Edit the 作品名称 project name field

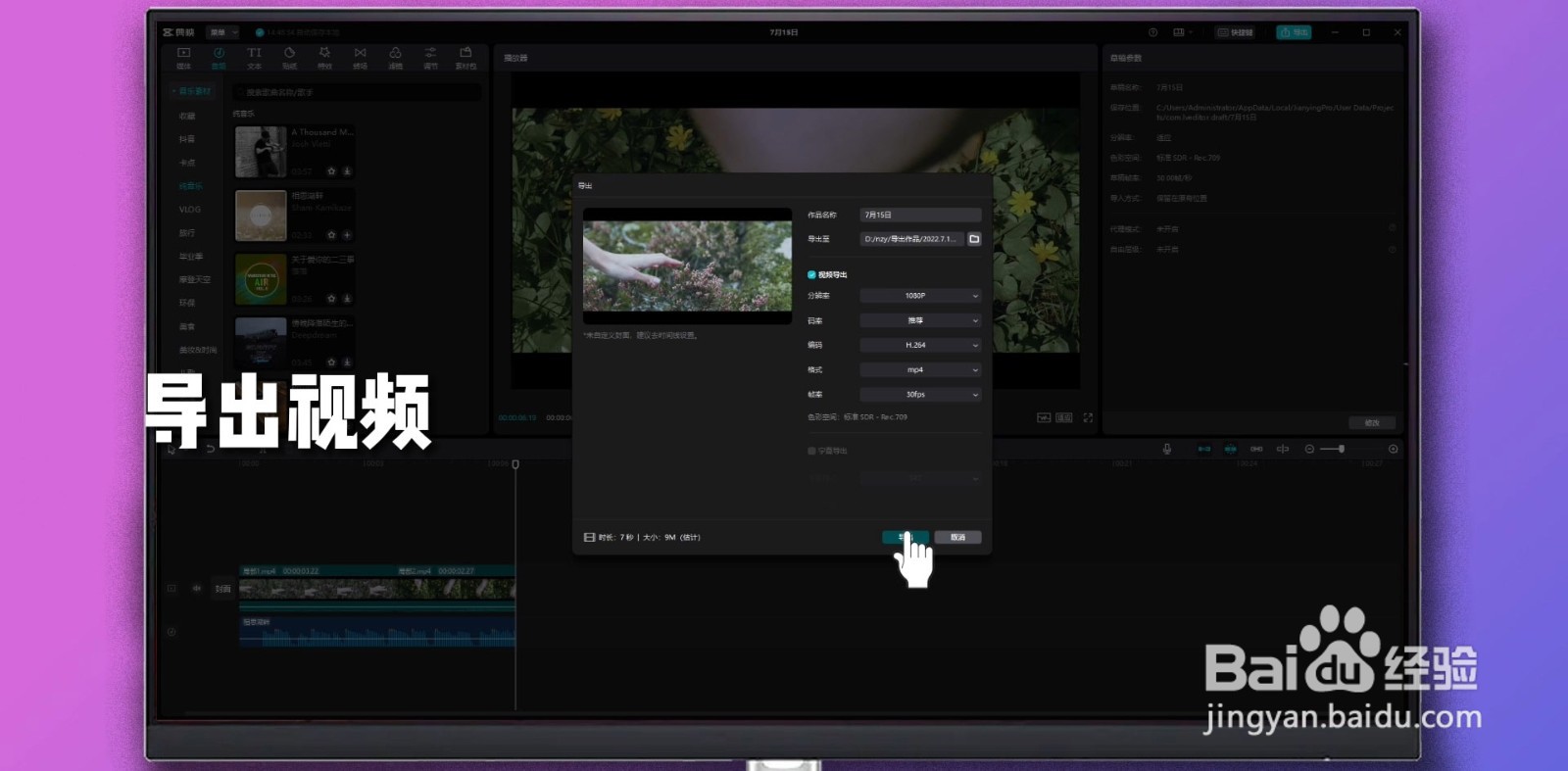click(x=920, y=215)
